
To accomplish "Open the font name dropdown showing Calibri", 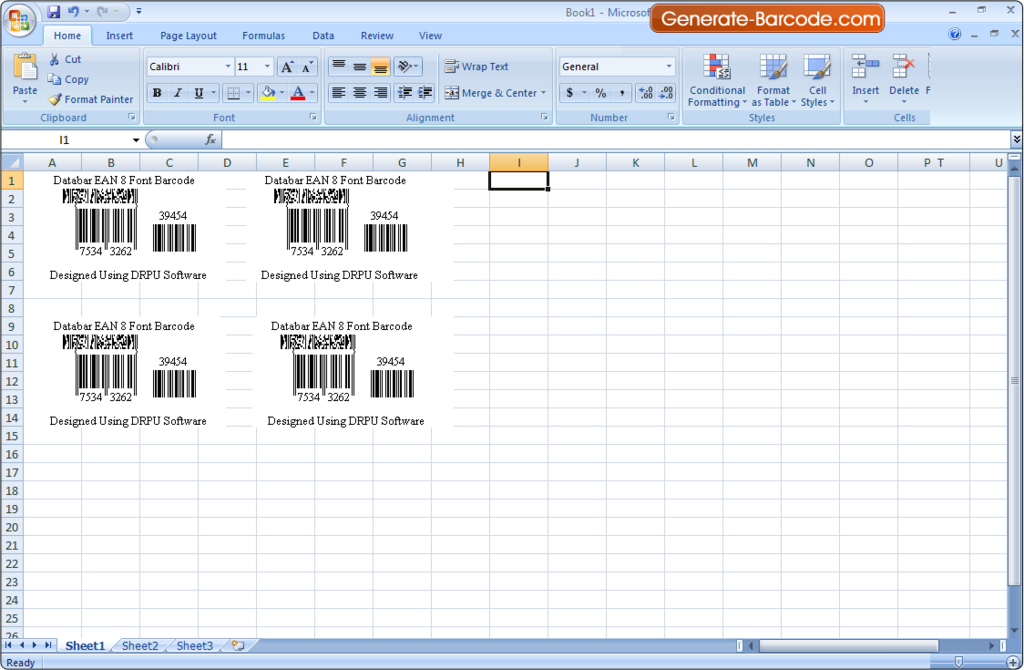I will pos(188,66).
